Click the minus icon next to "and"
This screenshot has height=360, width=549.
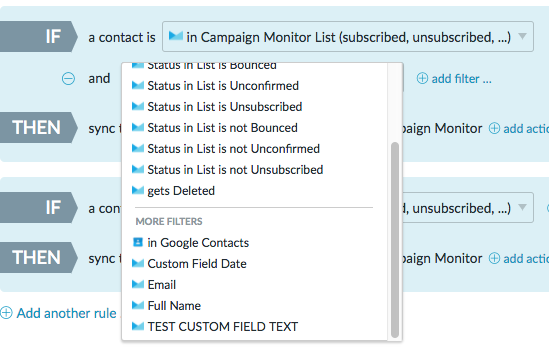click(x=68, y=78)
